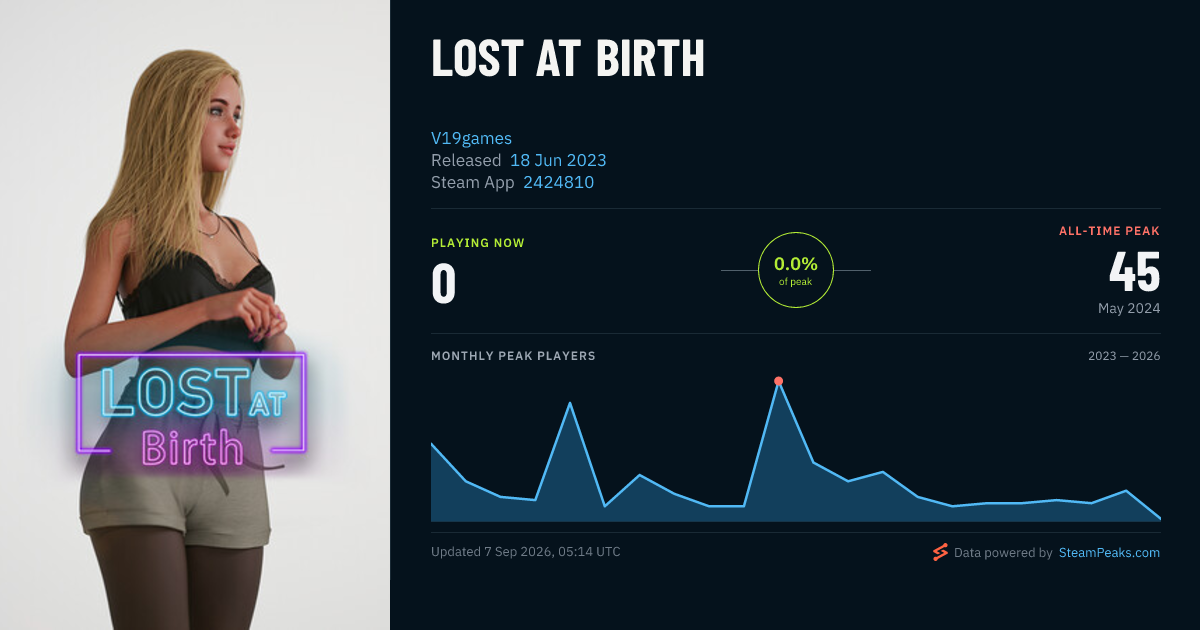Image resolution: width=1200 pixels, height=630 pixels.
Task: Click the May 2024 peak date label
Action: coord(1129,308)
